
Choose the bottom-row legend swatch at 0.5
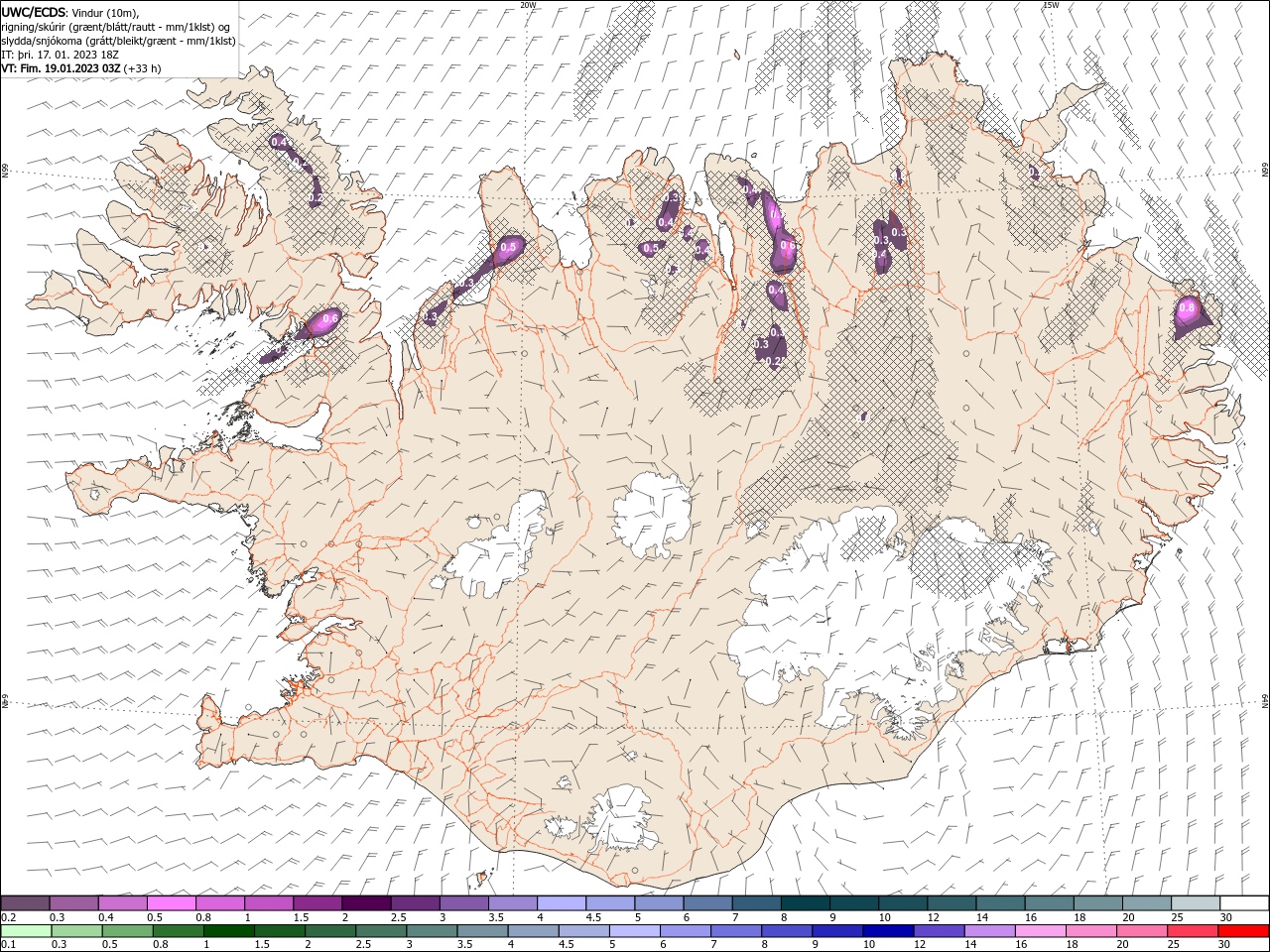tap(128, 931)
